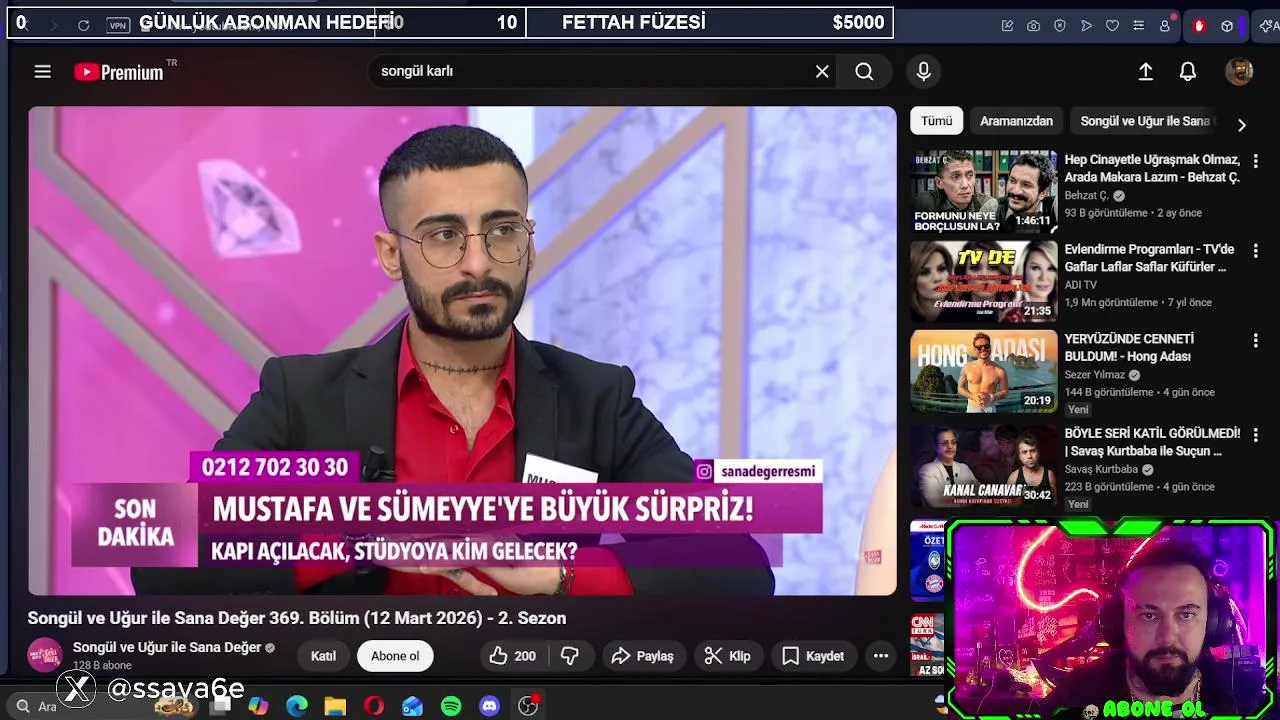Image resolution: width=1280 pixels, height=720 pixels.
Task: Open the ad blocker shield icon
Action: pyautogui.click(x=1060, y=26)
